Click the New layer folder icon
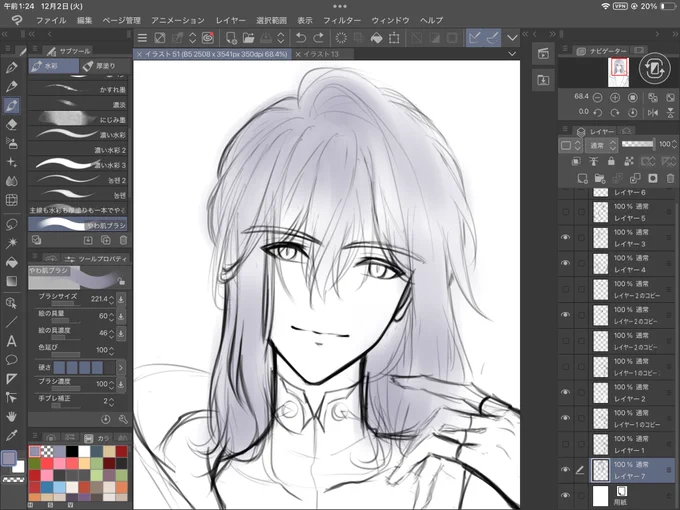The image size is (680, 510). (600, 178)
